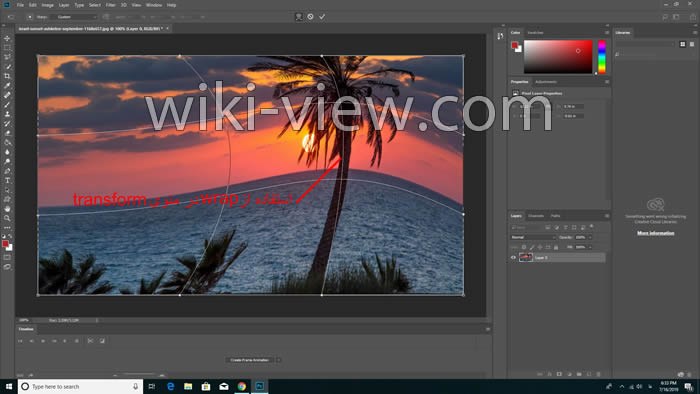Select the Crop tool
The width and height of the screenshot is (700, 394).
coord(7,76)
